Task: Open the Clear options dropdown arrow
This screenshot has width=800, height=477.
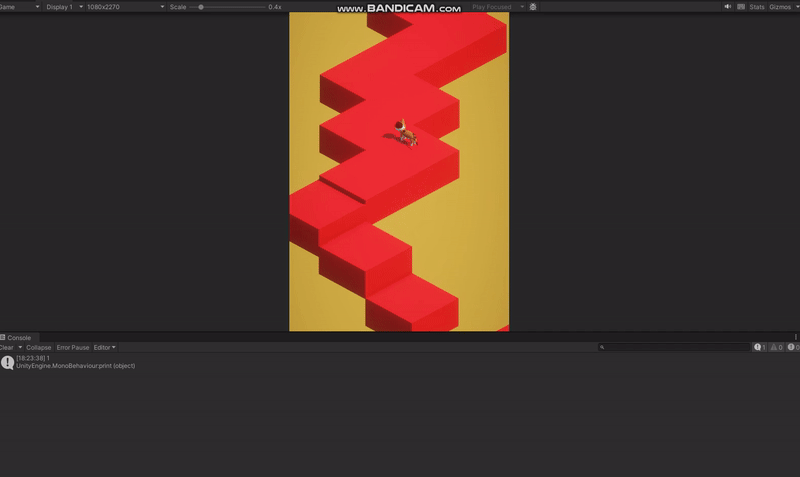Action: pos(20,347)
